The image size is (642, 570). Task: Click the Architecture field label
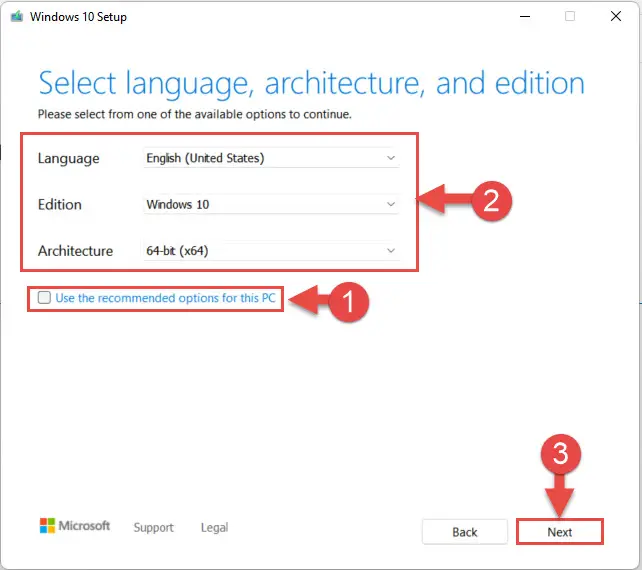tap(75, 251)
